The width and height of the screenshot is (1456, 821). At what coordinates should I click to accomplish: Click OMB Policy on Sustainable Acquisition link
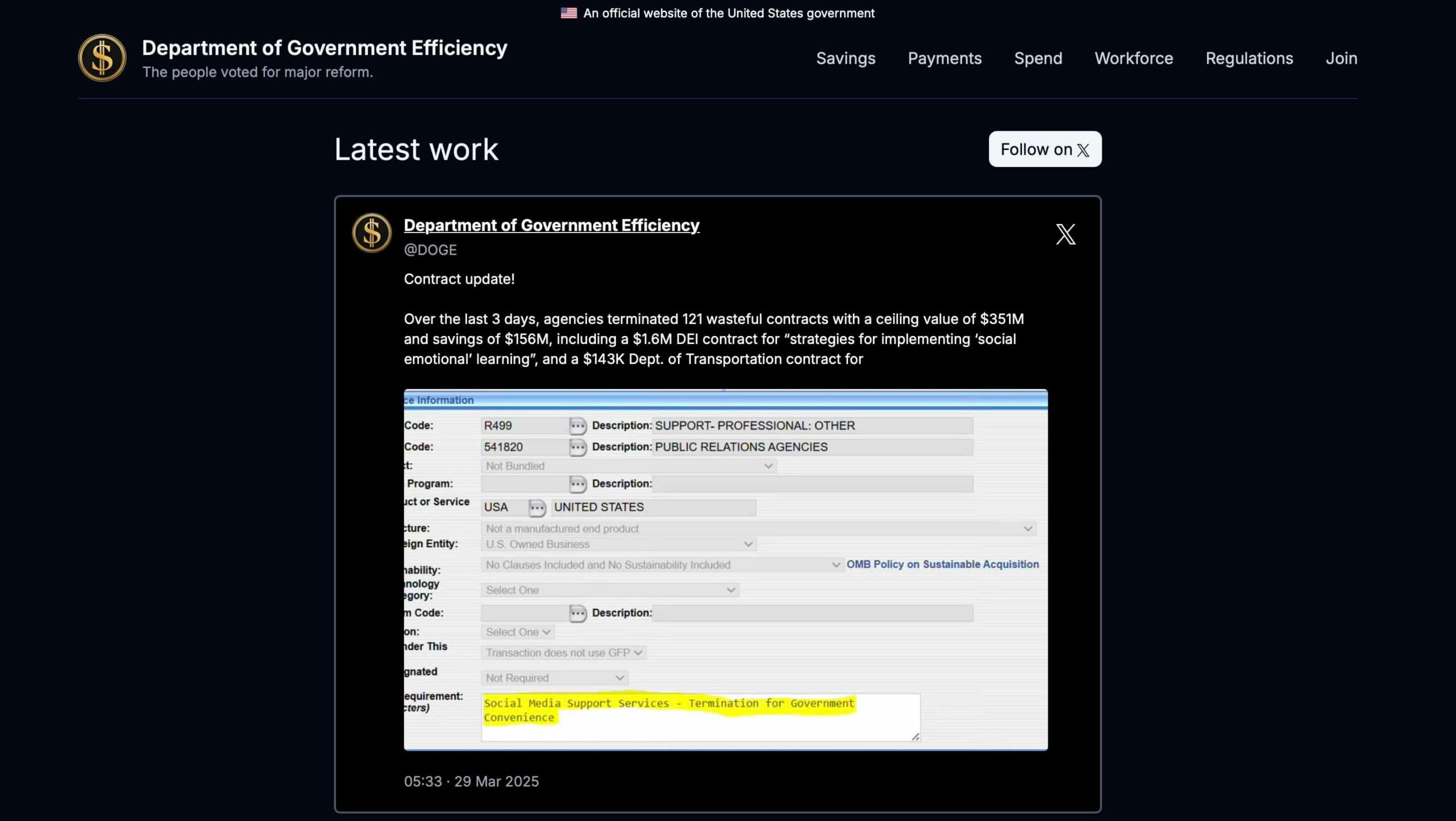tap(942, 565)
